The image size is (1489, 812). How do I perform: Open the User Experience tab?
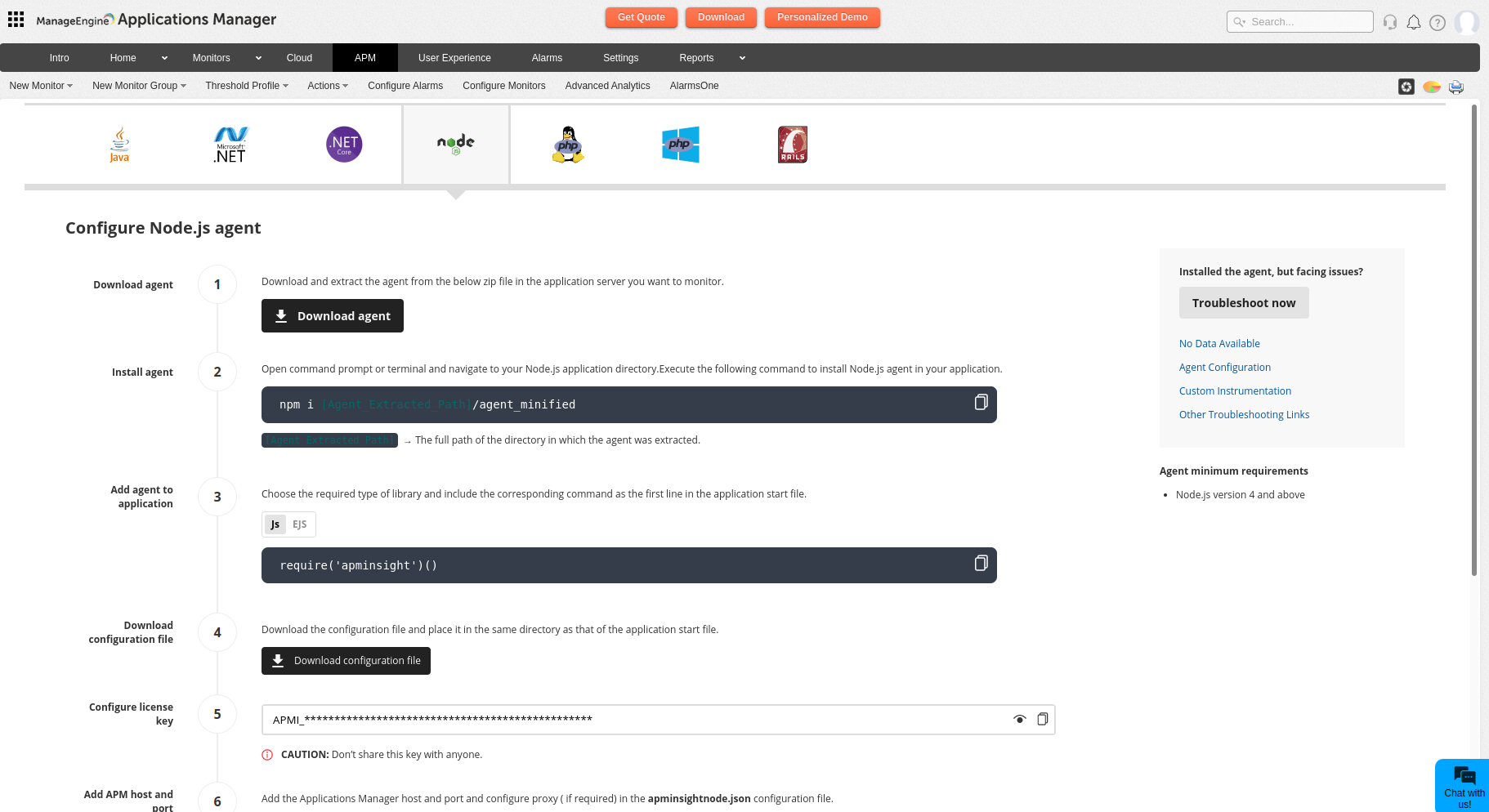(x=454, y=58)
